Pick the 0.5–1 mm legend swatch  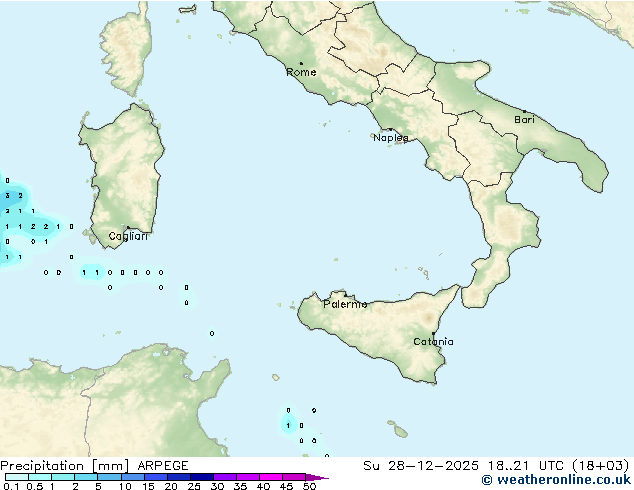point(40,477)
